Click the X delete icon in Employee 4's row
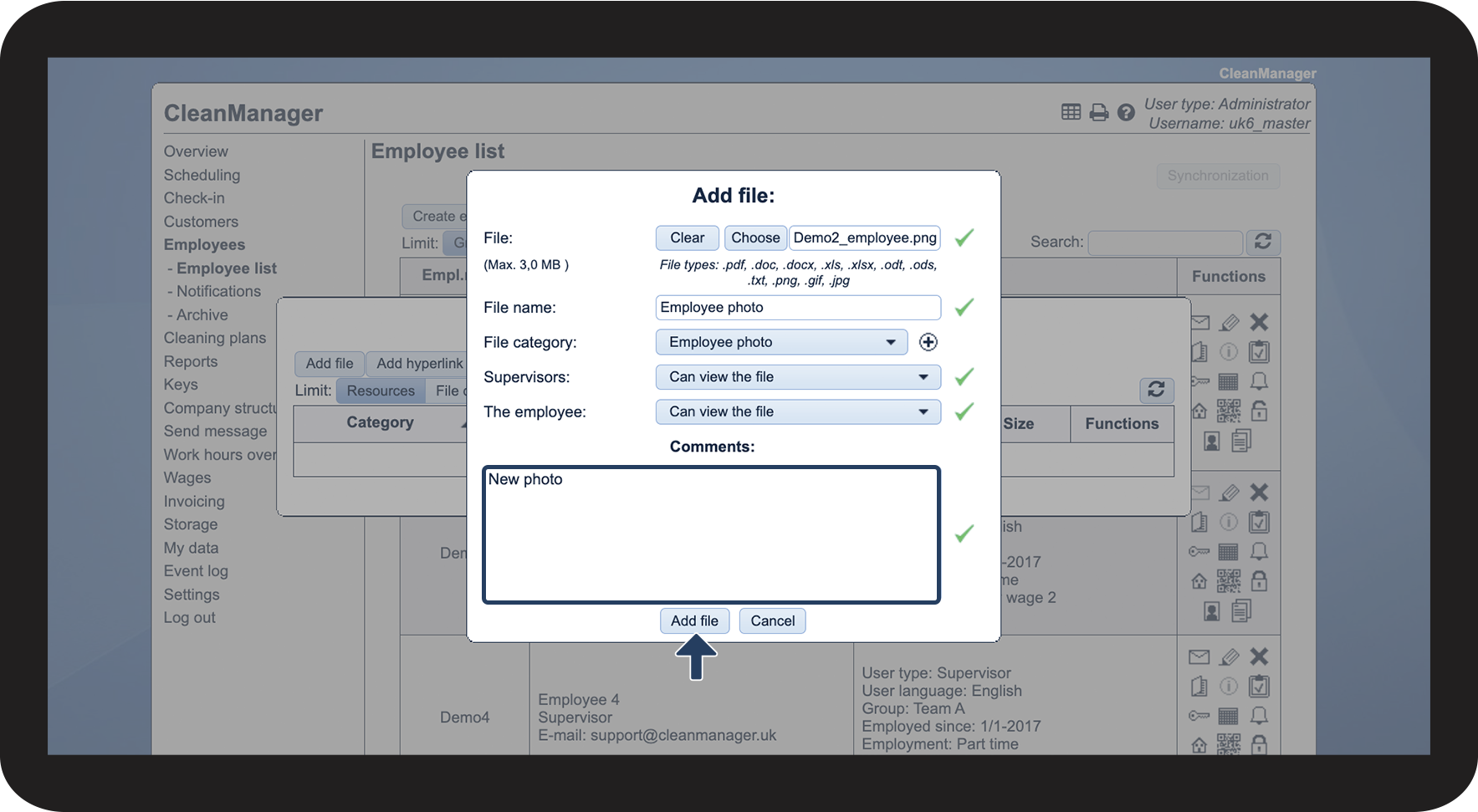This screenshot has width=1478, height=812. click(x=1259, y=657)
